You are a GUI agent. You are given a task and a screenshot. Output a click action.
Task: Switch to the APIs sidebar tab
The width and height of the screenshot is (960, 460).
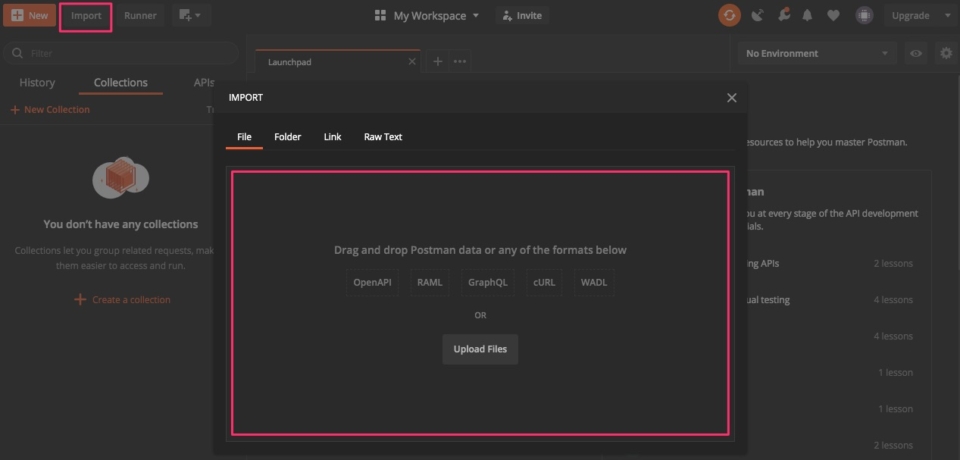[x=204, y=83]
